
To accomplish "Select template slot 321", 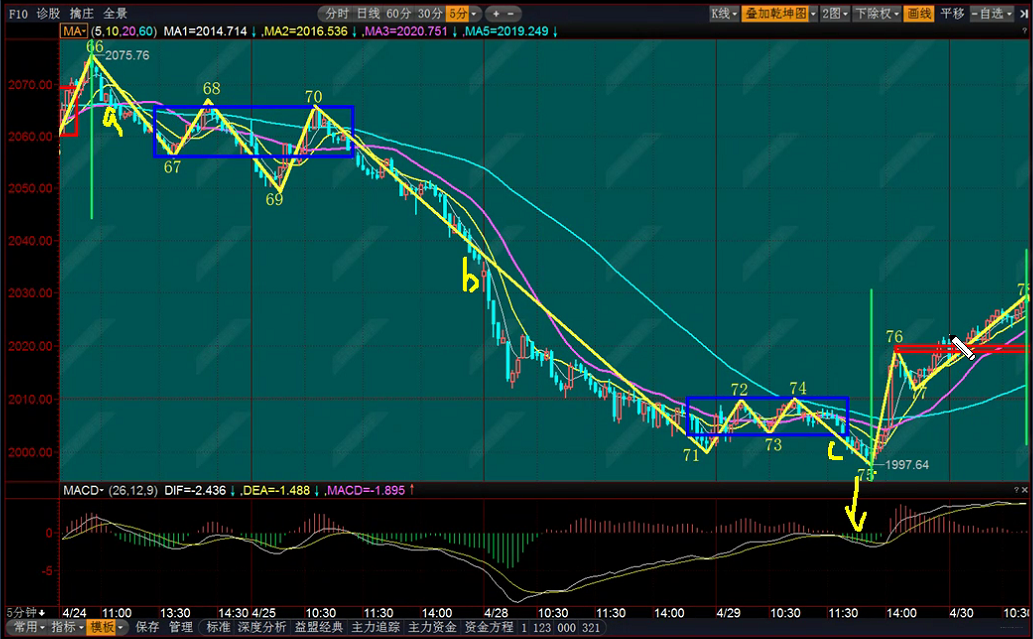I will (x=591, y=628).
